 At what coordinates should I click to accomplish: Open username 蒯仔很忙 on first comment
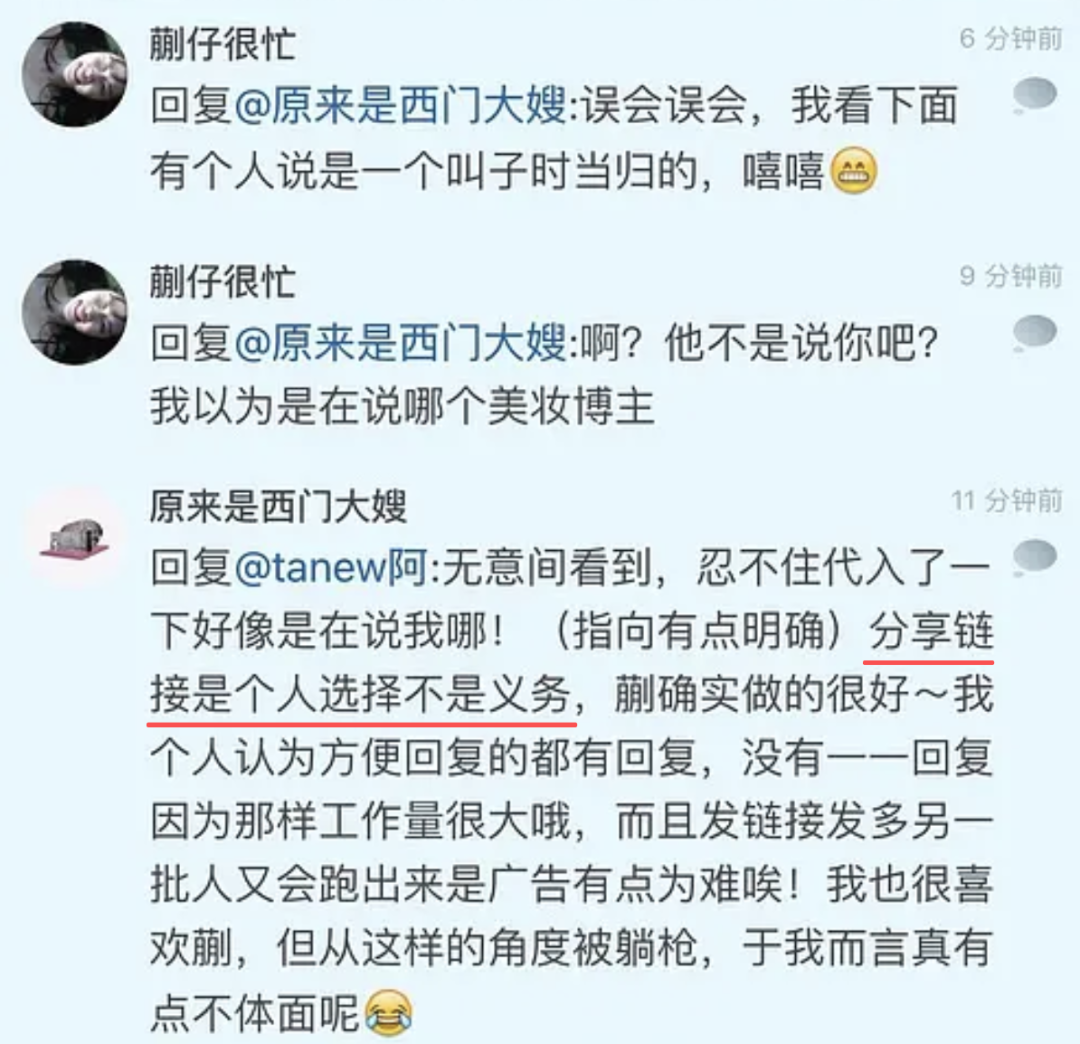click(x=223, y=44)
